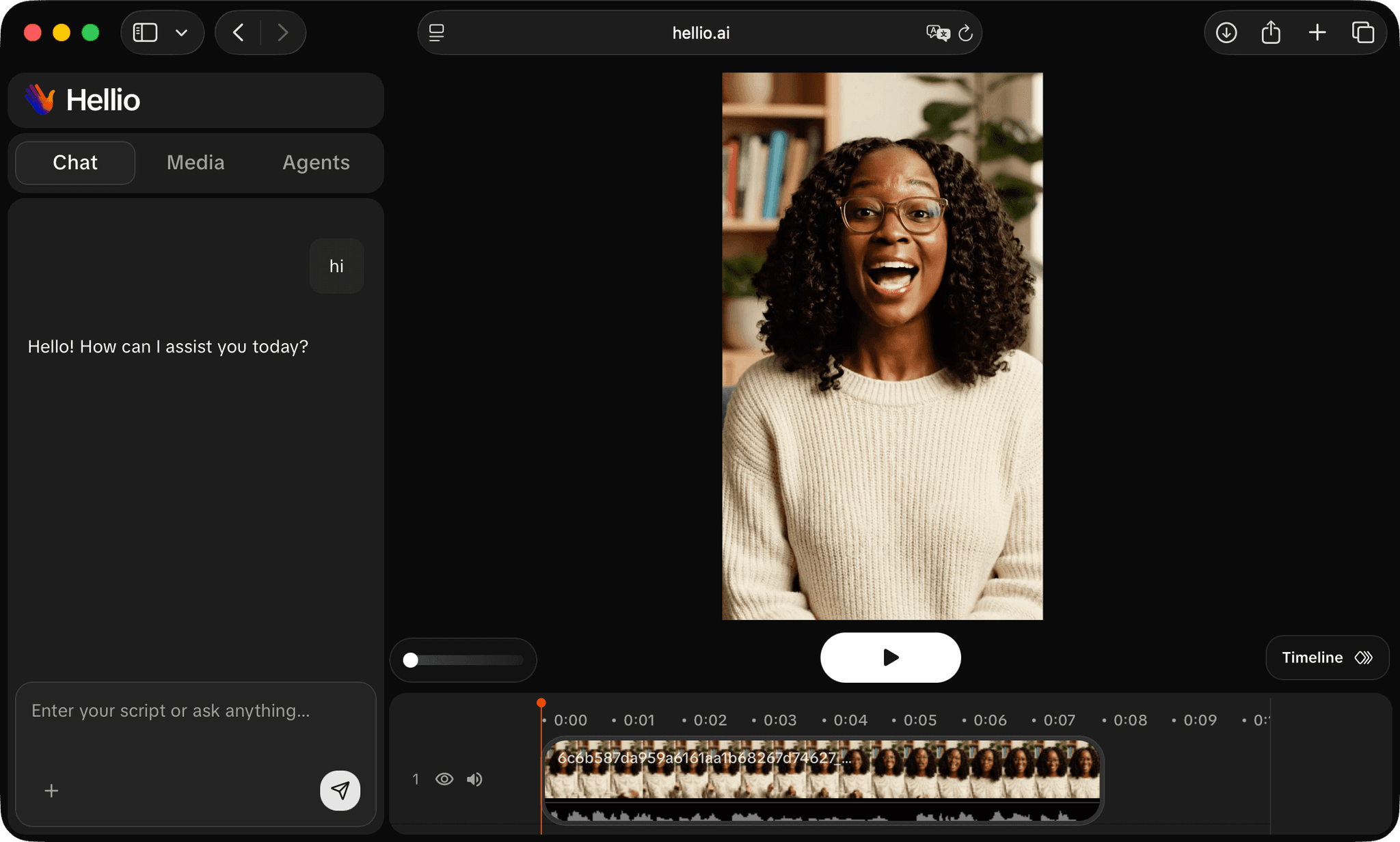Click the Hellio logo icon
1400x842 pixels.
point(40,100)
